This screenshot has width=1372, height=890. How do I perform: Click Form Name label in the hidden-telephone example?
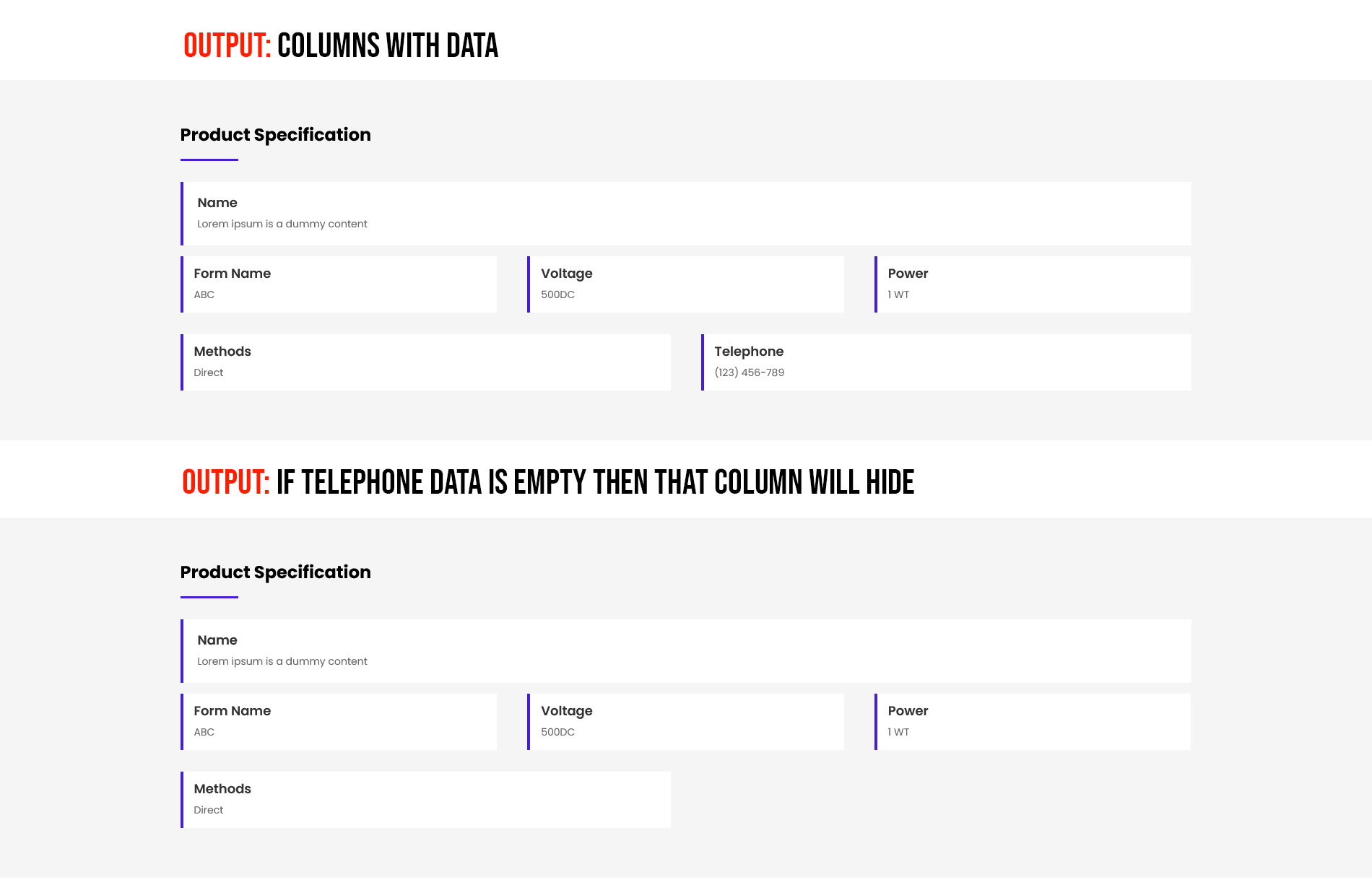click(232, 711)
